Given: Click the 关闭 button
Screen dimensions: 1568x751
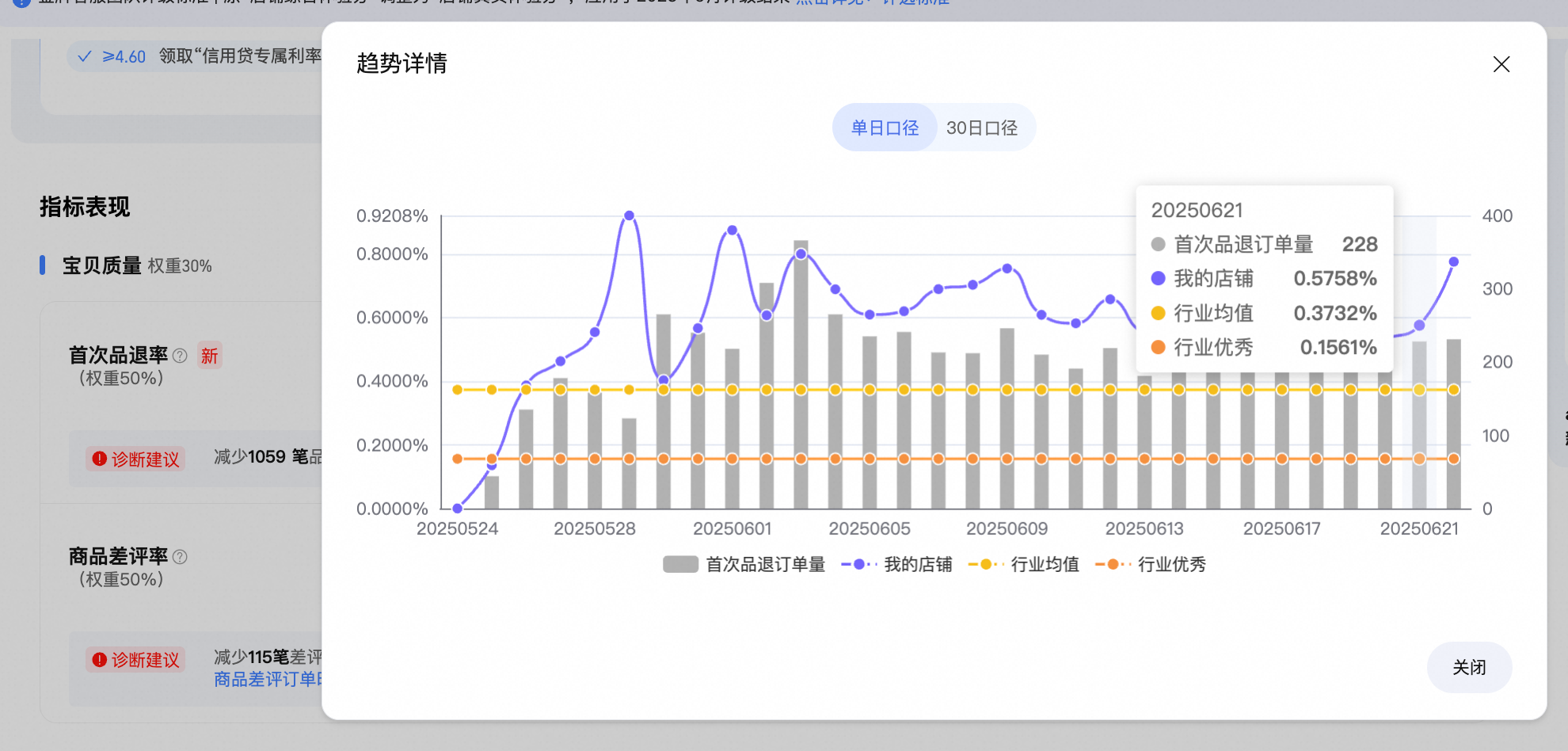Looking at the screenshot, I should (1469, 667).
